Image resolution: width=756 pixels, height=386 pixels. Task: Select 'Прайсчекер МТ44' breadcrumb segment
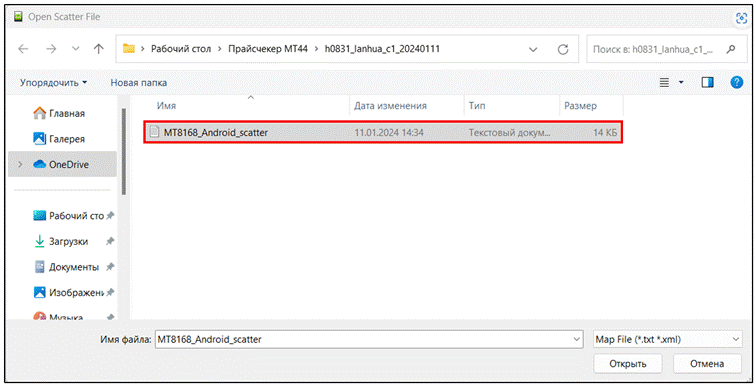pos(268,49)
